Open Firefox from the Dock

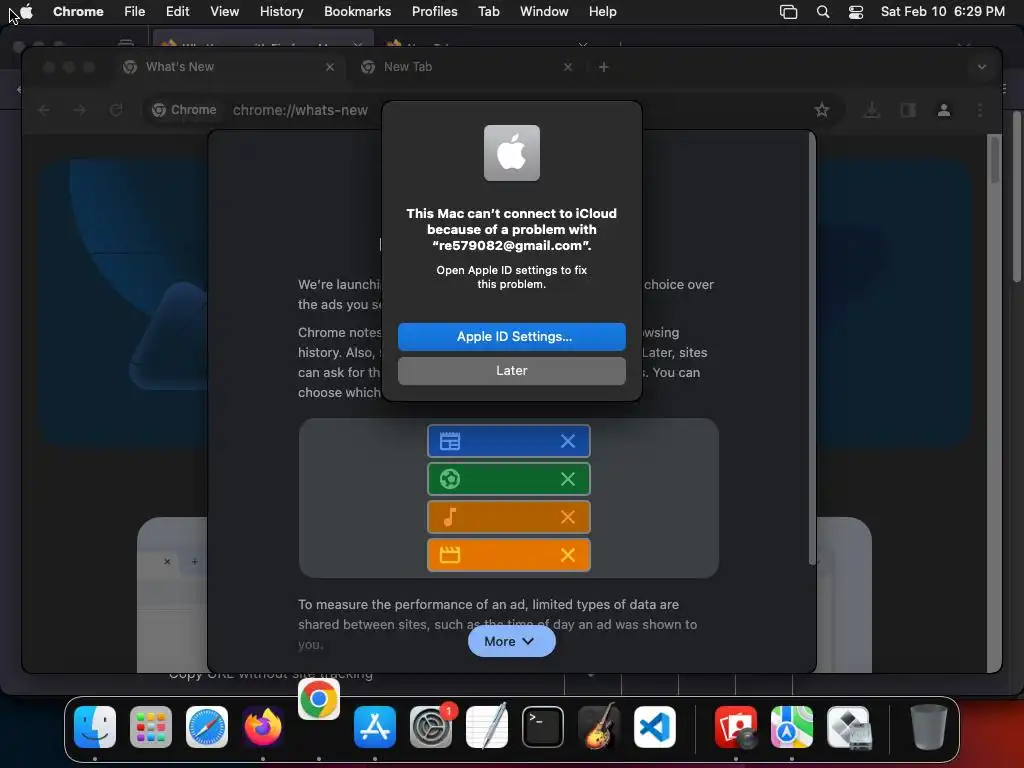(x=263, y=727)
